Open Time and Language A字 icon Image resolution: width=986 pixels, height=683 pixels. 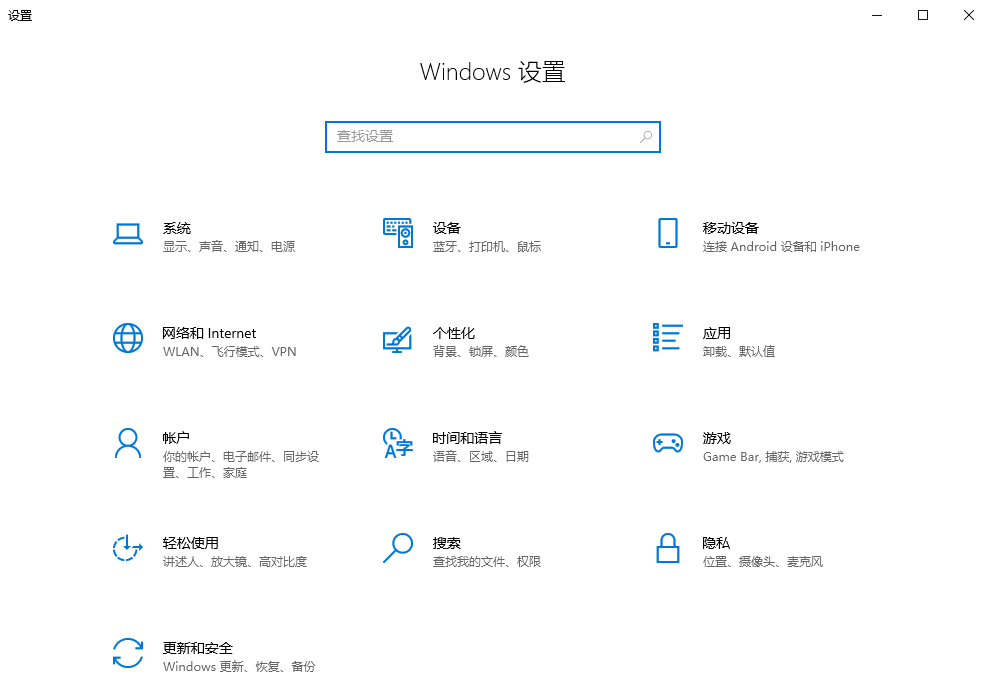[x=398, y=443]
